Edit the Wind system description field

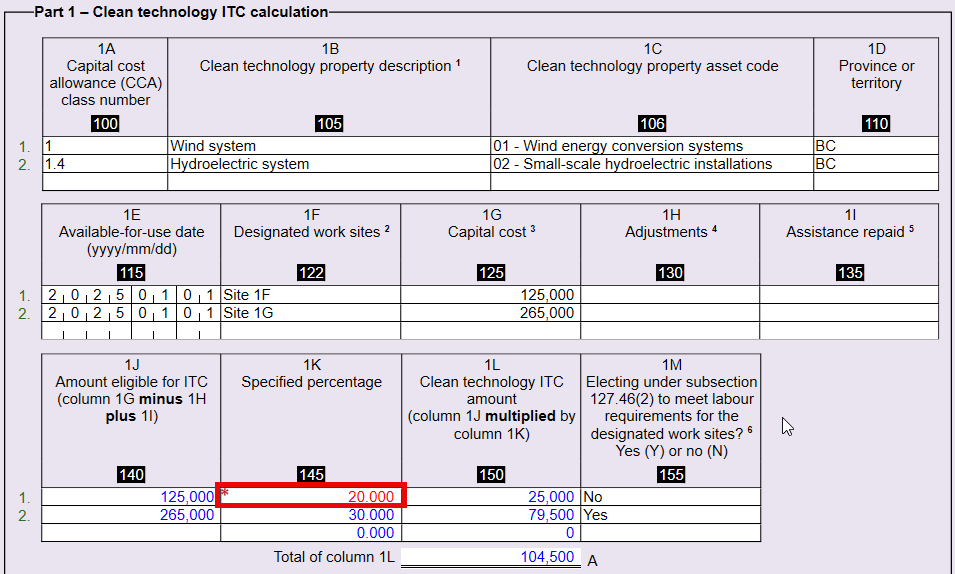click(329, 146)
